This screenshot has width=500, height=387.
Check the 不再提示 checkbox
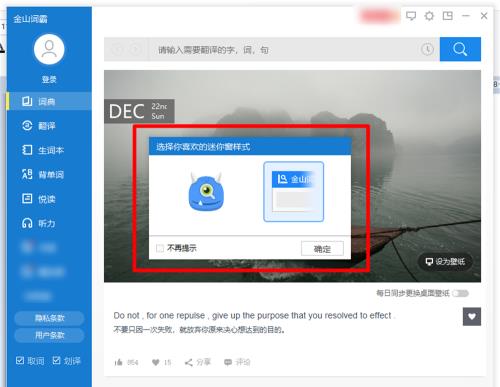pos(160,248)
